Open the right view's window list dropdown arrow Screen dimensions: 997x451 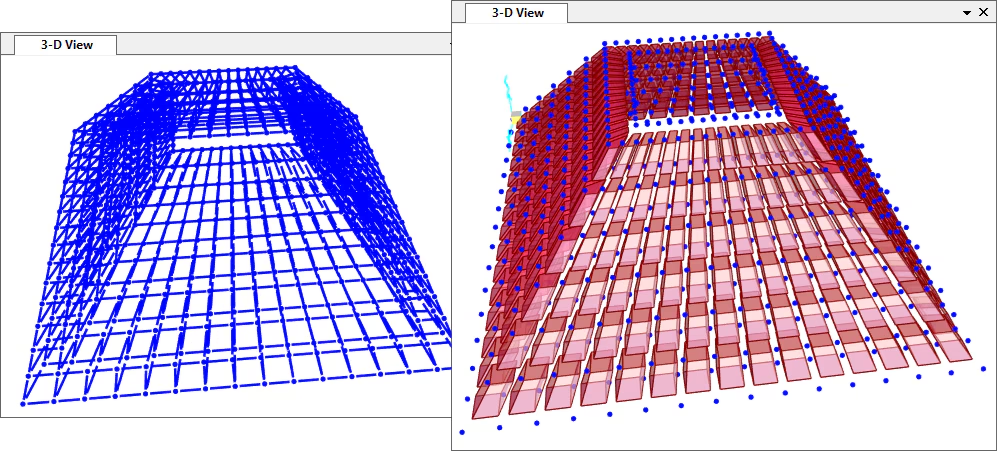(x=967, y=13)
